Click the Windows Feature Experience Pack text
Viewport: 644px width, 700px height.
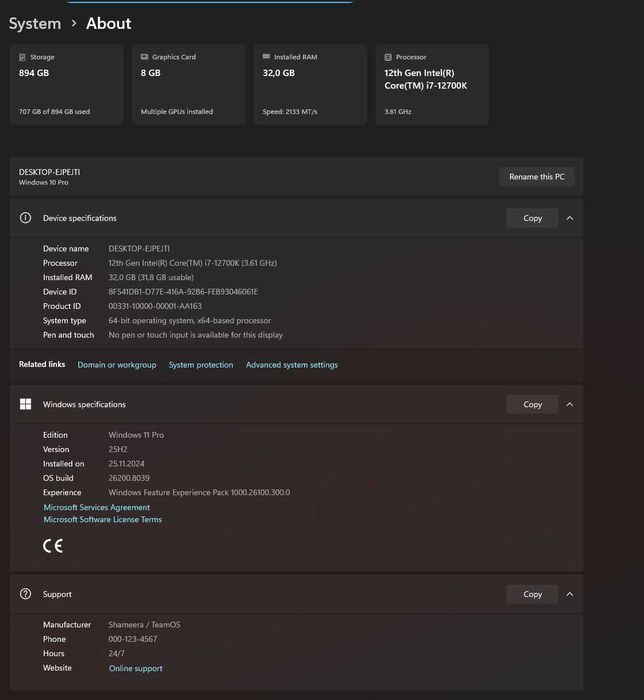pyautogui.click(x=199, y=492)
